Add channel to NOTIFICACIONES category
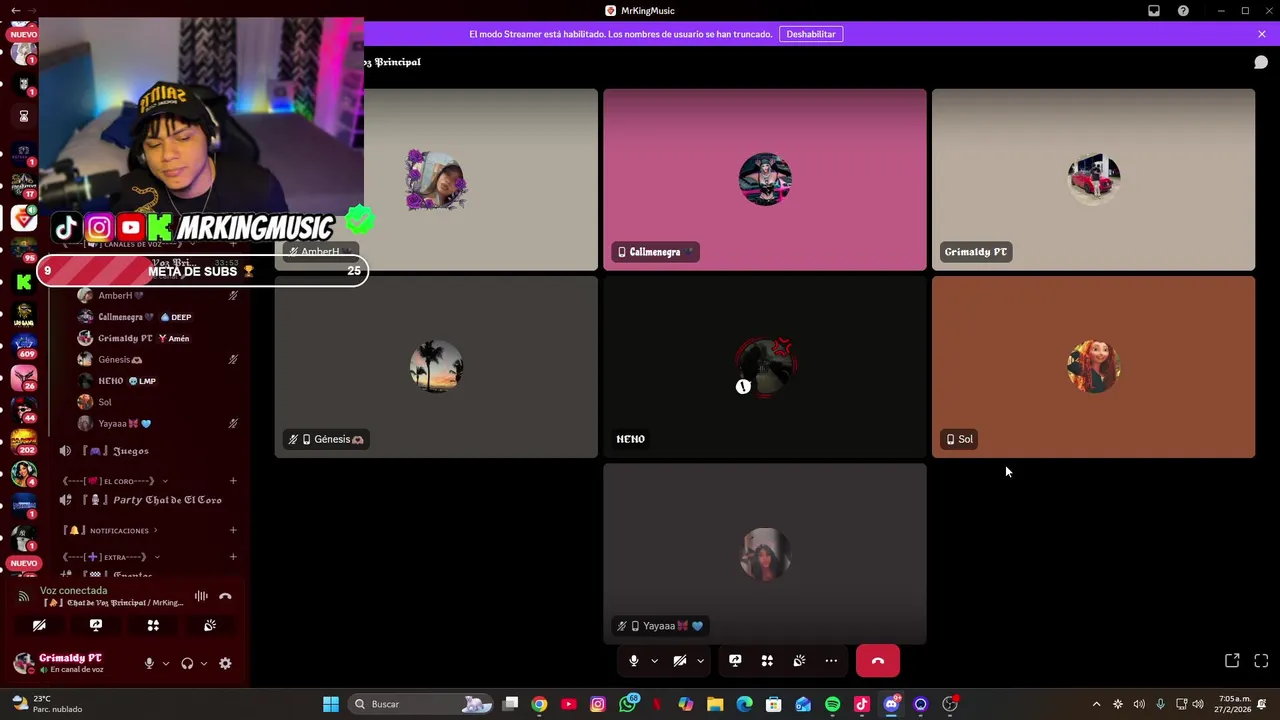Viewport: 1280px width, 720px height. 233,531
